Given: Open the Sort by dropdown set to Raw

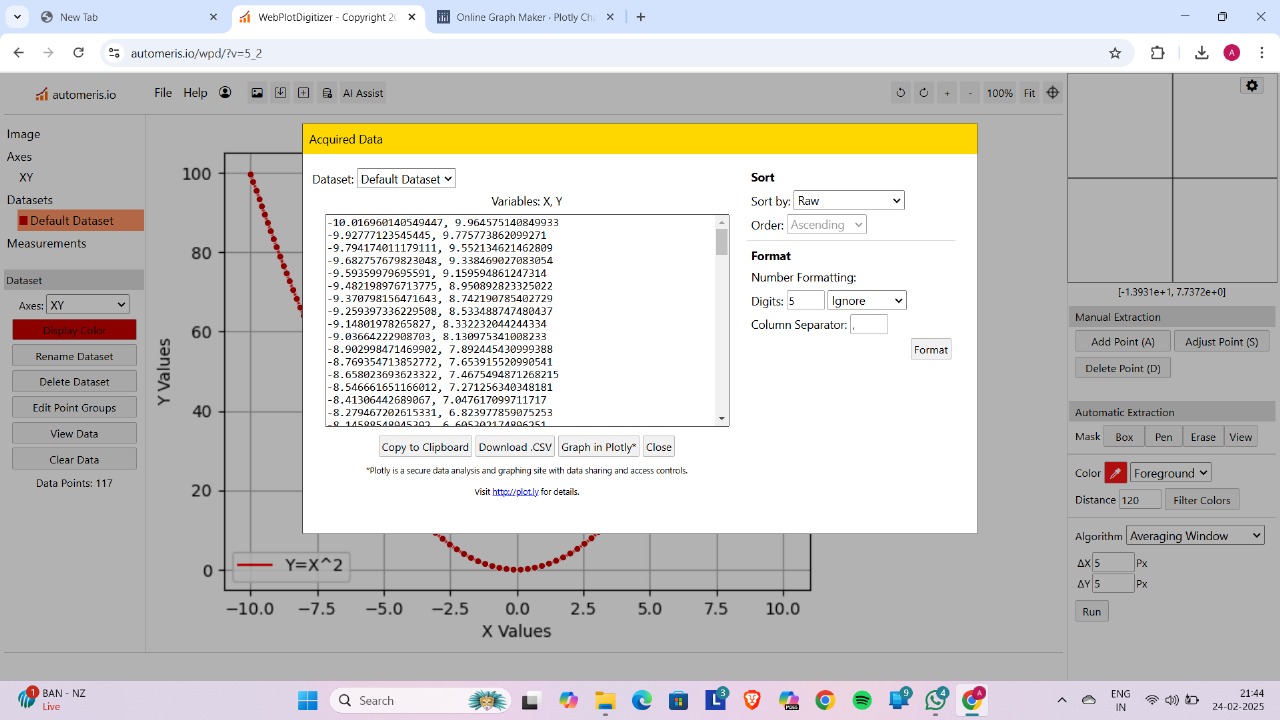Looking at the screenshot, I should point(848,200).
